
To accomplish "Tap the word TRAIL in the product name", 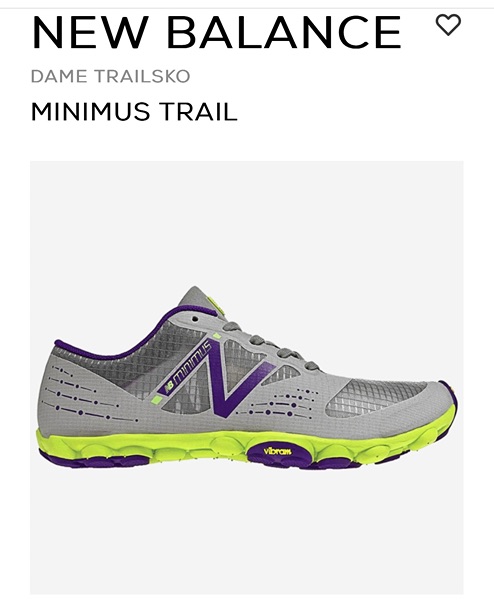I will [x=198, y=112].
